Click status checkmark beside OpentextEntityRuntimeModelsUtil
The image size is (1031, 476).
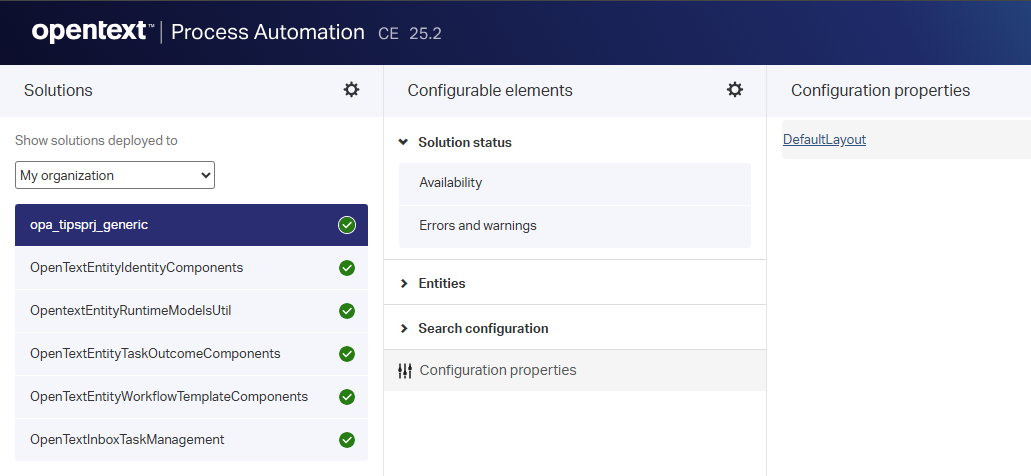click(347, 311)
